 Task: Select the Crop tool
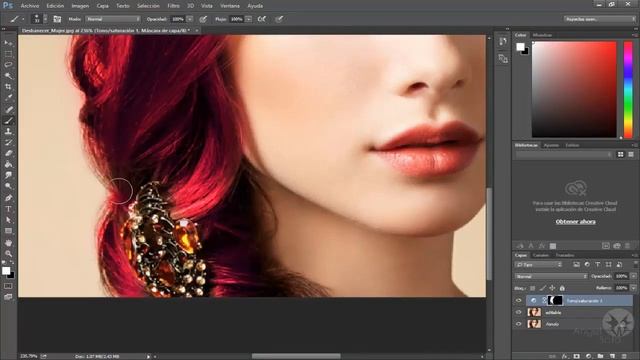(x=8, y=87)
